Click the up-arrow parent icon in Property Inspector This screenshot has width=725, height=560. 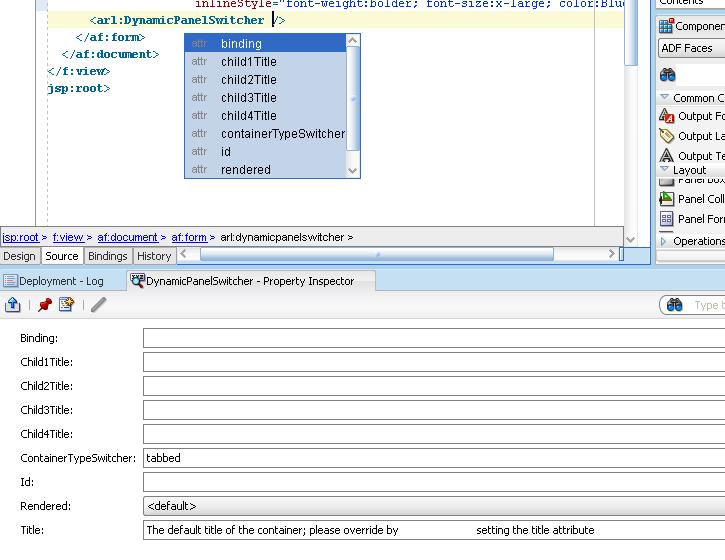pyautogui.click(x=13, y=305)
